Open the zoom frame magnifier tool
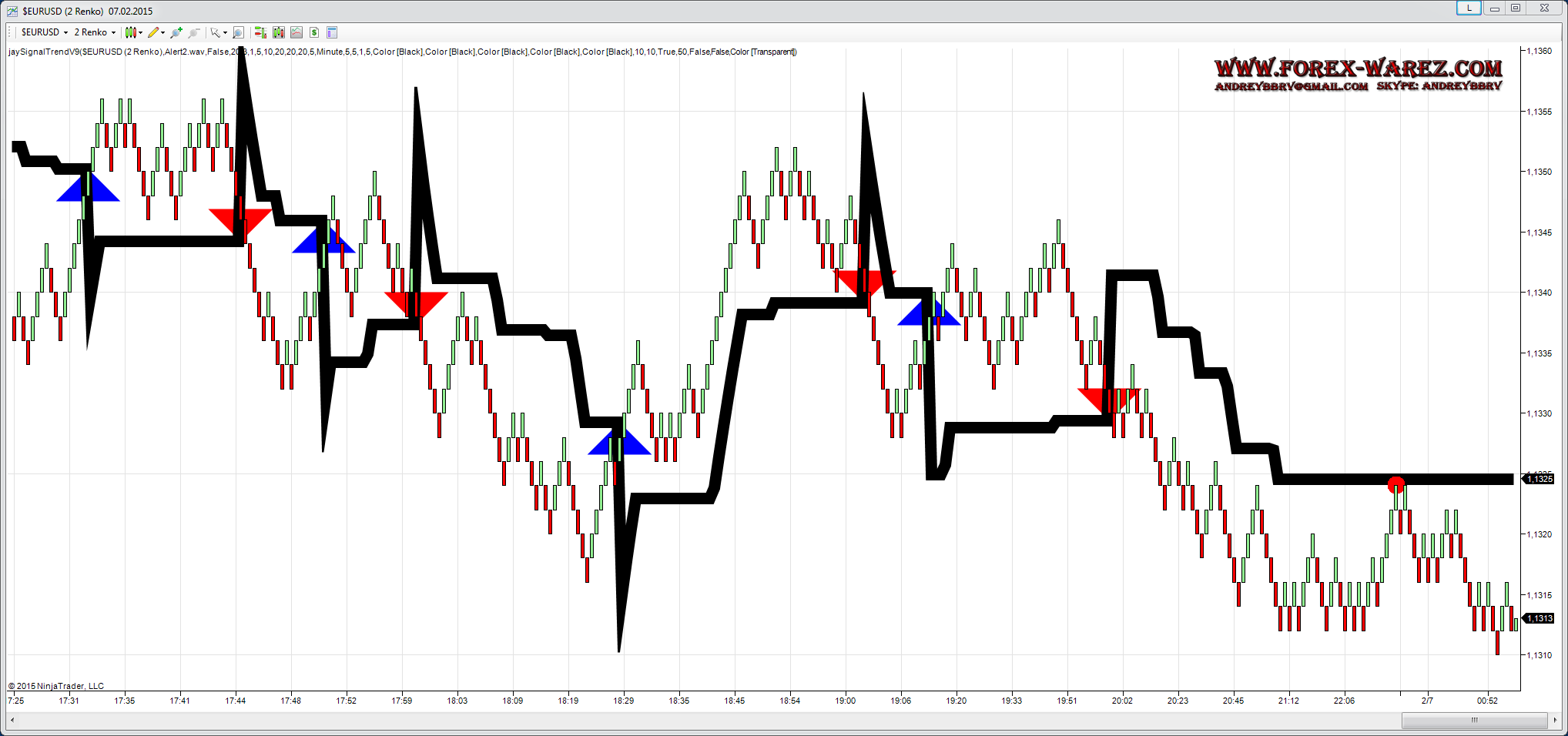 pyautogui.click(x=238, y=32)
